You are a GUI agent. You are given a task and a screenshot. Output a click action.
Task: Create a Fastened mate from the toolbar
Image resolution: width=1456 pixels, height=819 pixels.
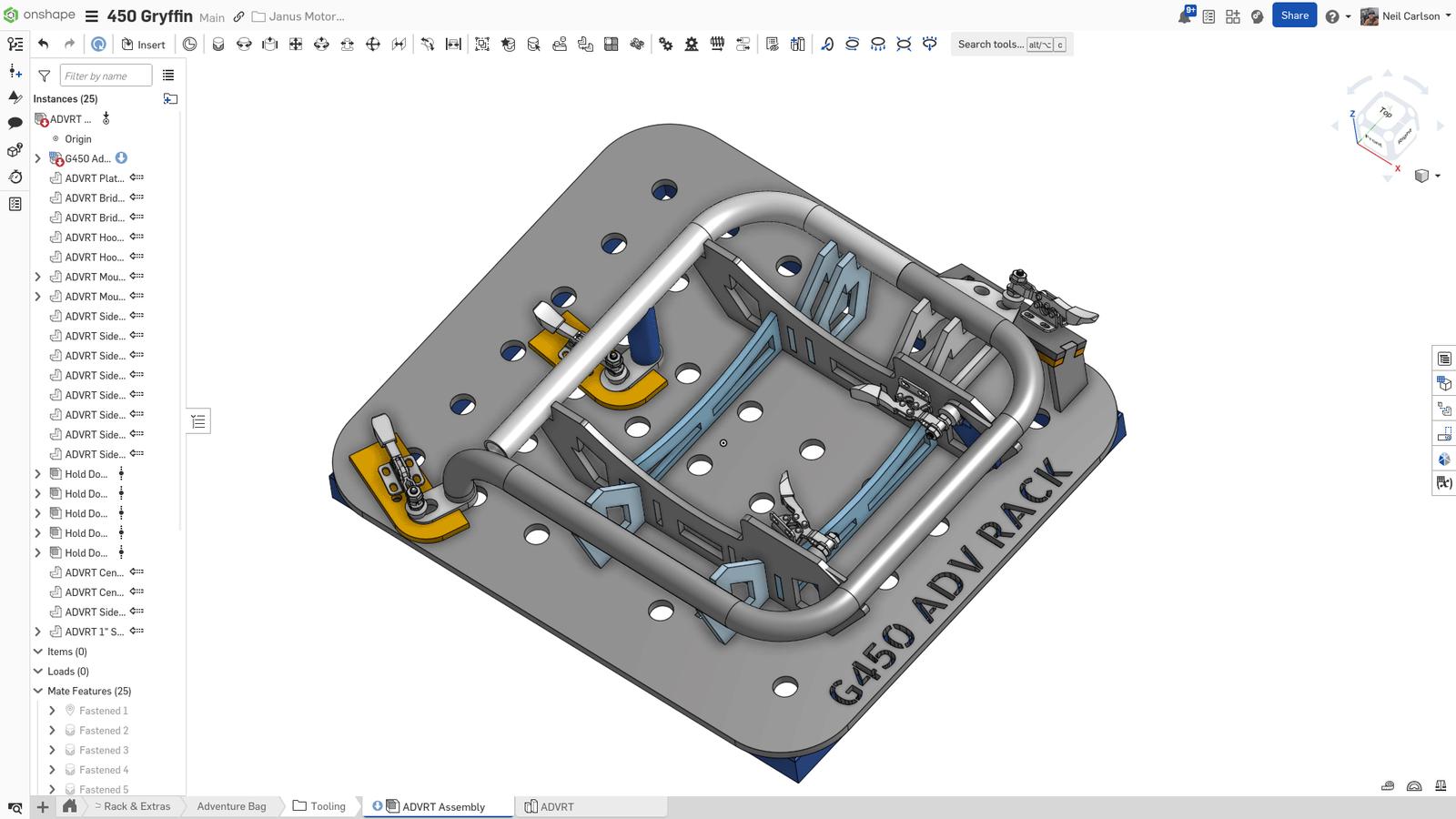click(x=216, y=44)
